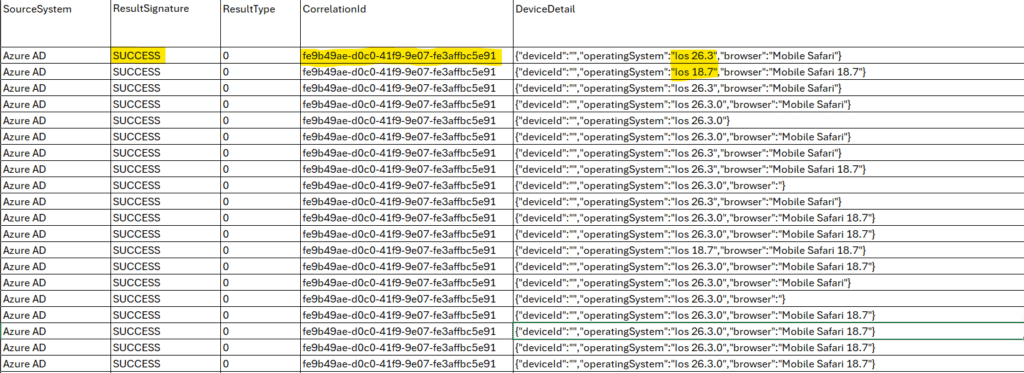Select the DeviceDetail column header cell
This screenshot has width=1024, height=373.
click(768, 24)
